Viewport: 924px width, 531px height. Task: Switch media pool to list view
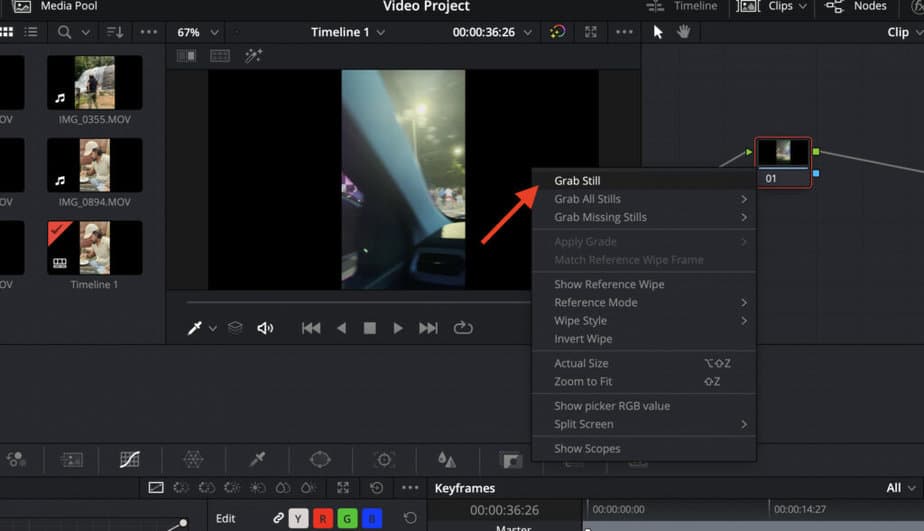coord(31,32)
